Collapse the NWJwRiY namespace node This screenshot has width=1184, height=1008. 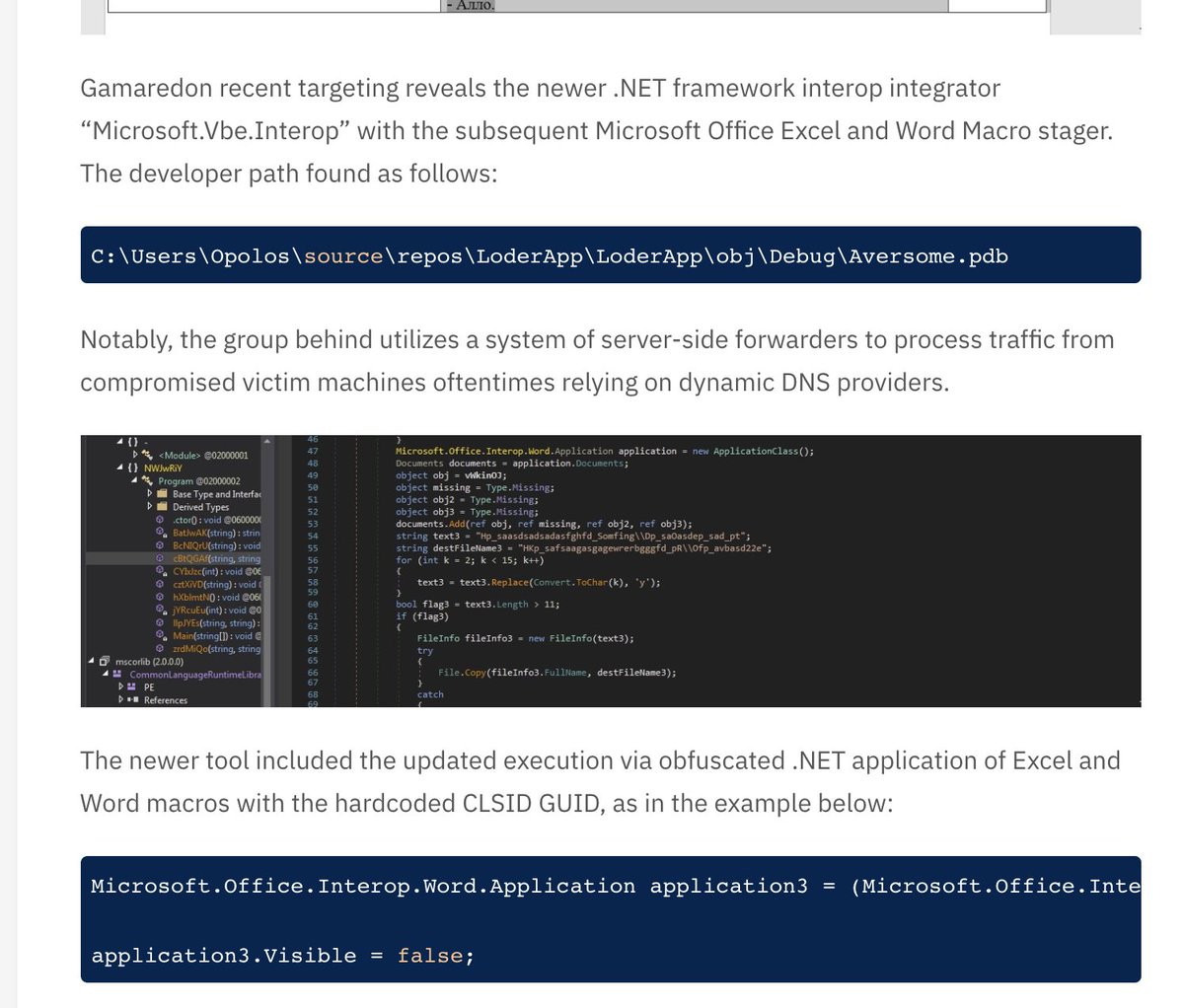119,468
